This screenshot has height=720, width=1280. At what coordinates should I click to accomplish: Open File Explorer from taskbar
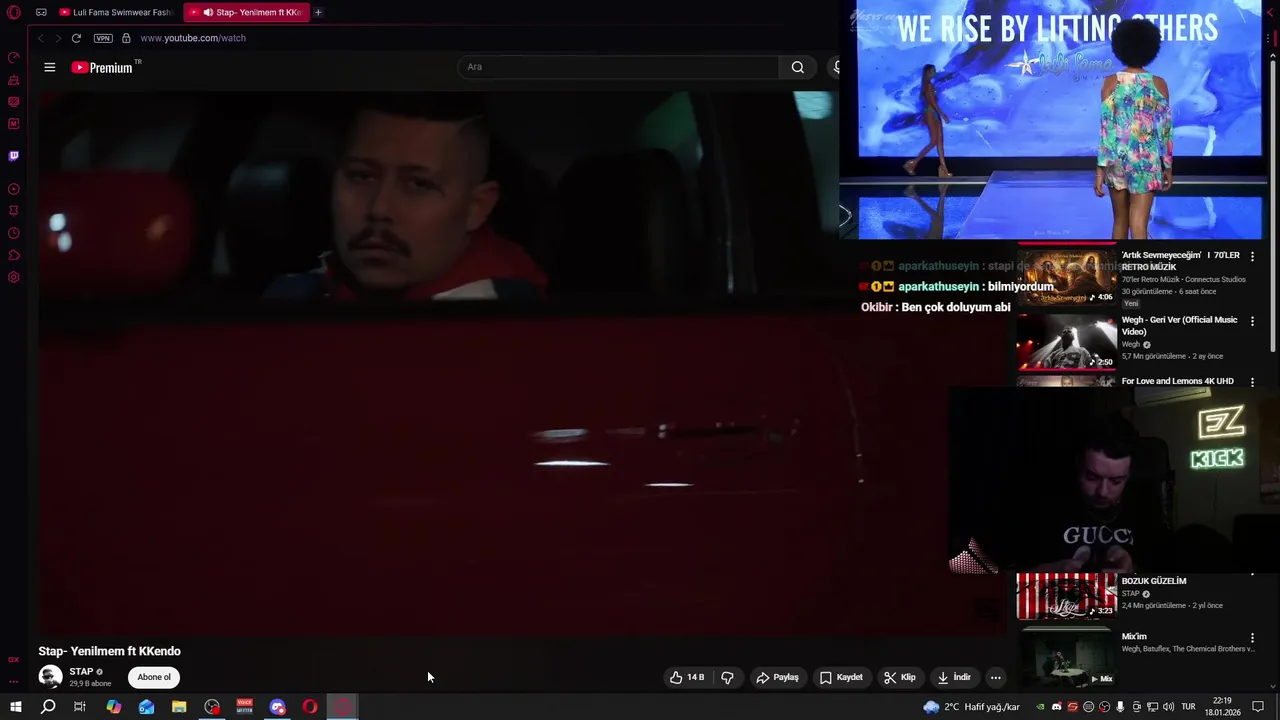click(179, 707)
